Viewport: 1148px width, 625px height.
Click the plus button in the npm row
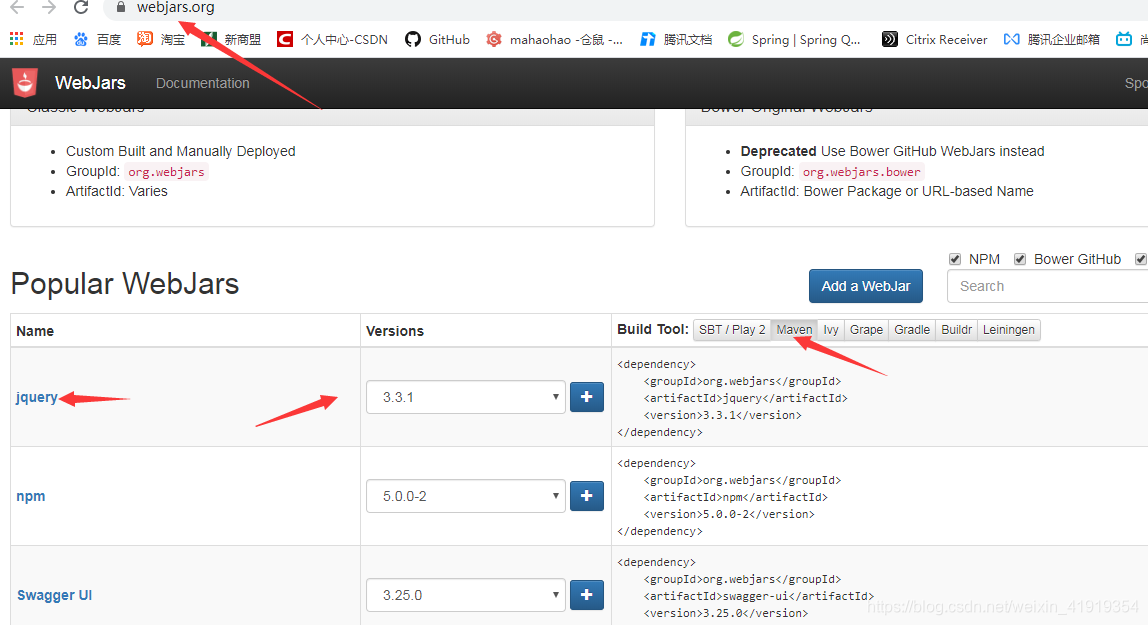tap(586, 495)
